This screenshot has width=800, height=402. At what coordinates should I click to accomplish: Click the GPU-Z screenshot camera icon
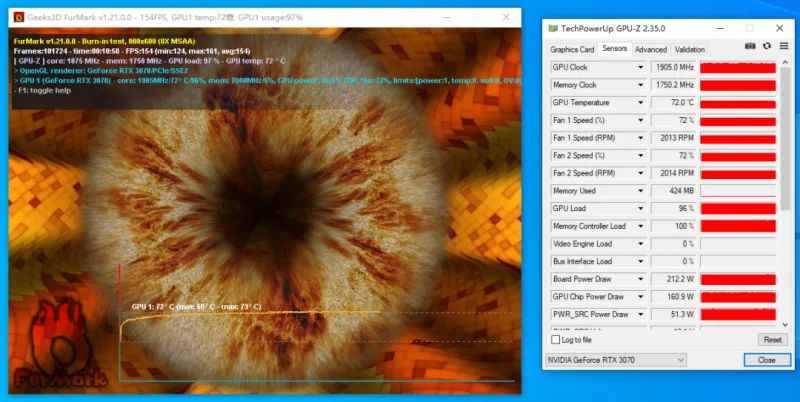pos(749,46)
